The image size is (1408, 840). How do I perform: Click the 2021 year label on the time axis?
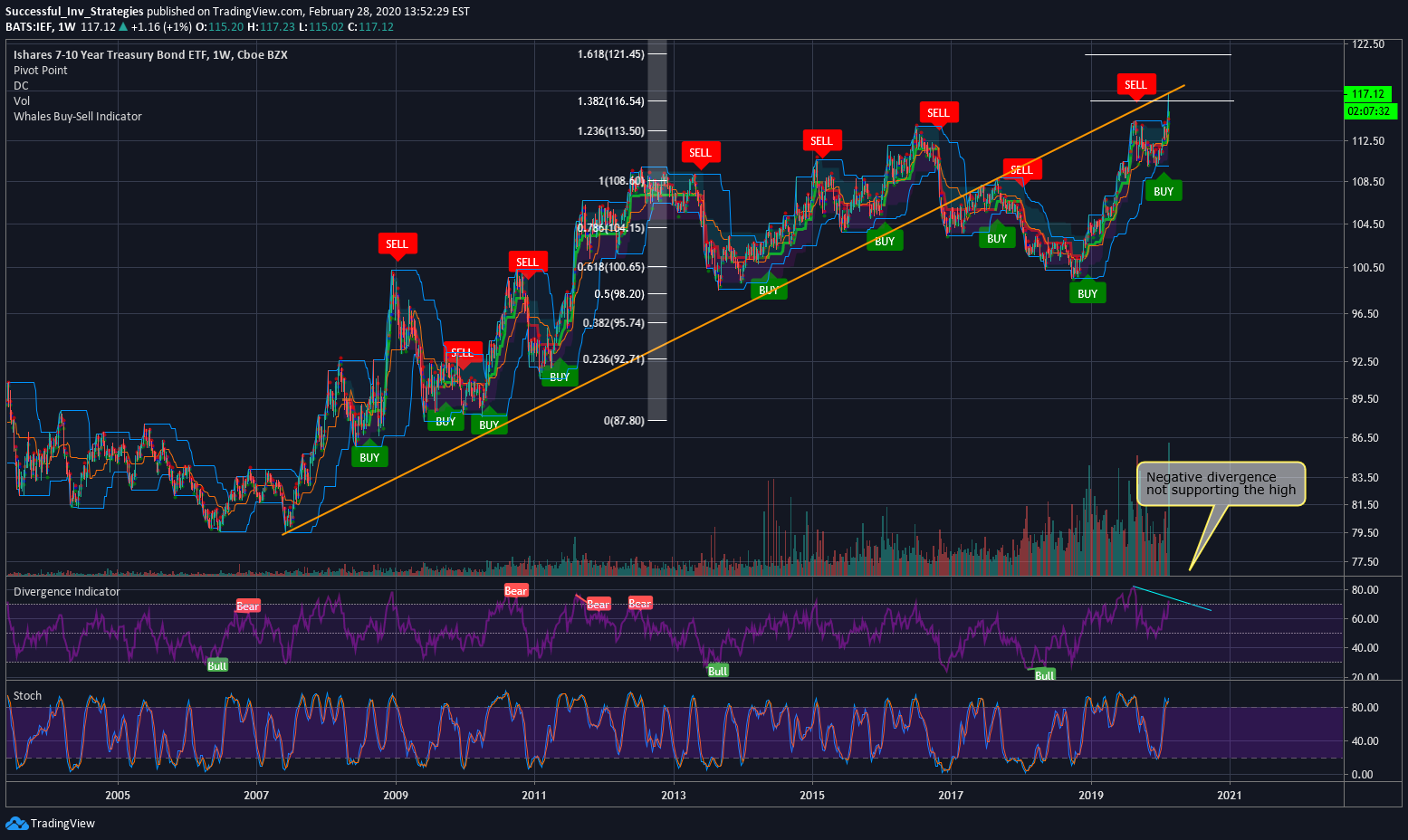coord(1230,796)
